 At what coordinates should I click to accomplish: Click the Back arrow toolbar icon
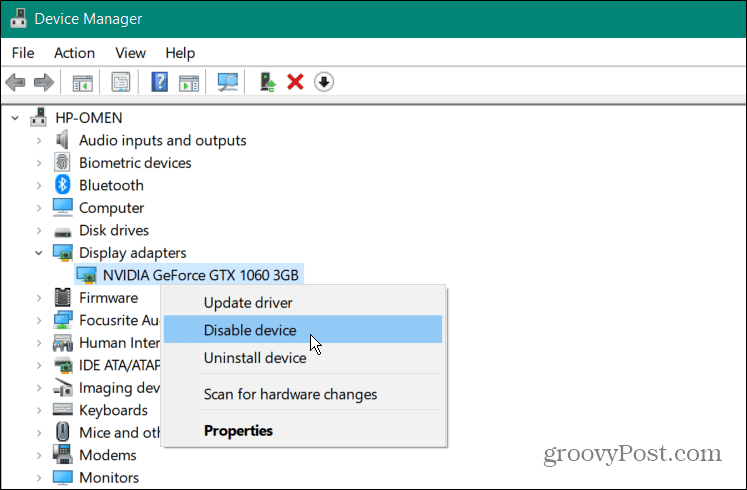point(15,82)
